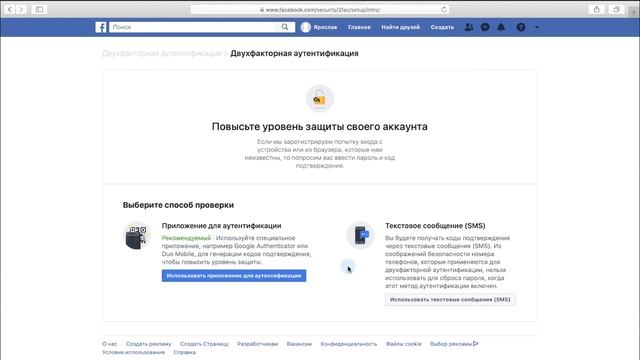
Task: Click the Facebook logo icon
Action: (x=101, y=27)
